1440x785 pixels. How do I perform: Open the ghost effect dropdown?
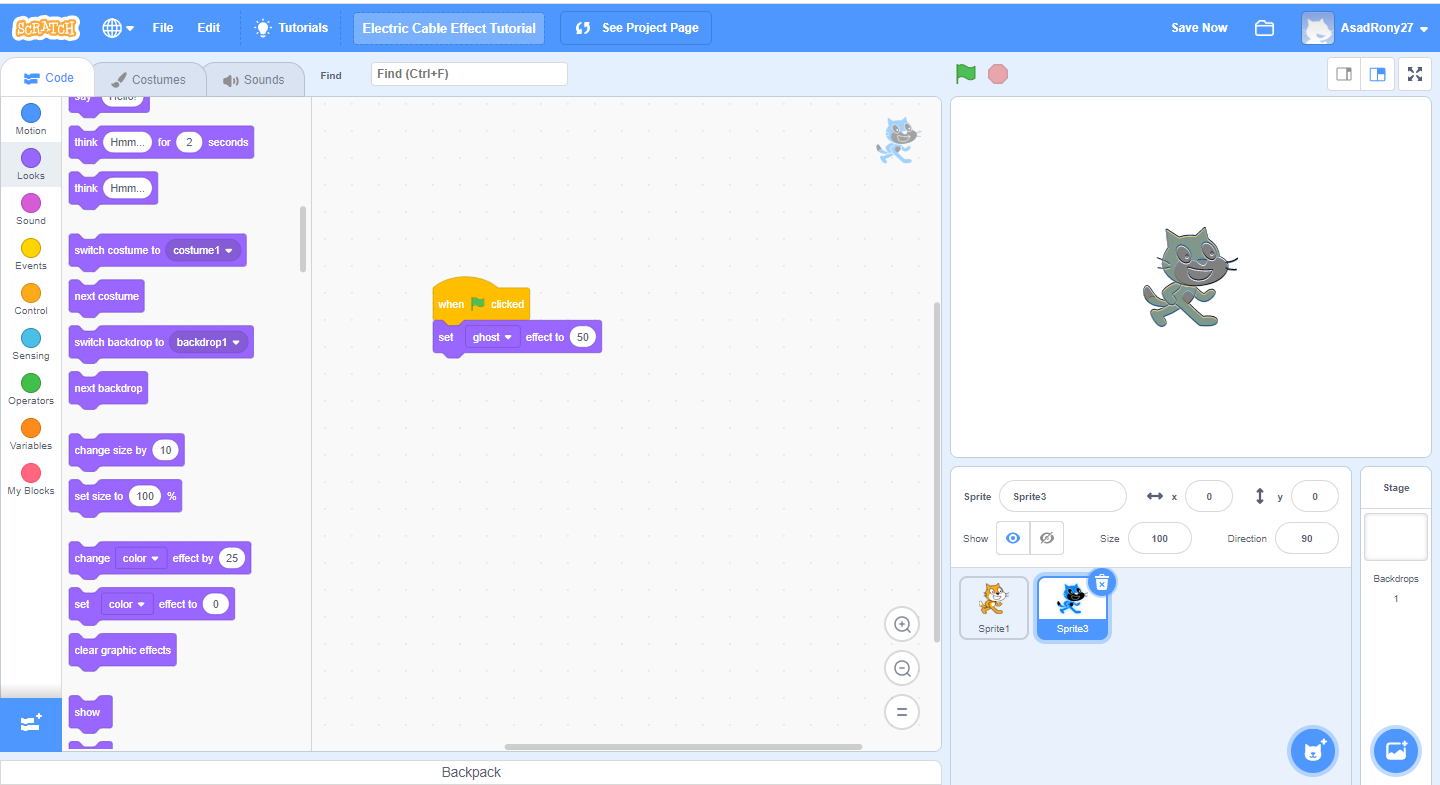pos(492,336)
